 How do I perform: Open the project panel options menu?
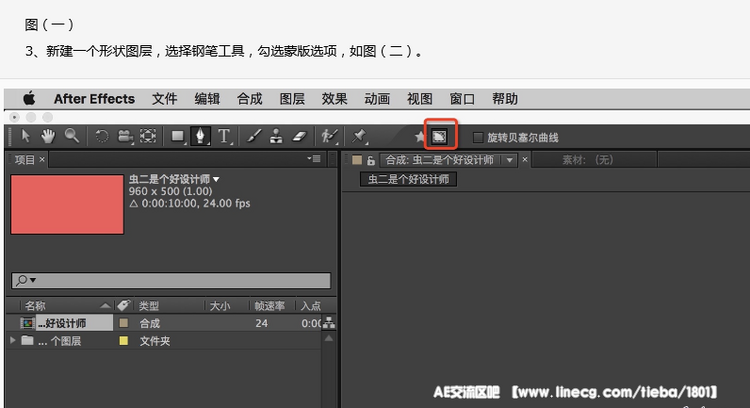[314, 159]
